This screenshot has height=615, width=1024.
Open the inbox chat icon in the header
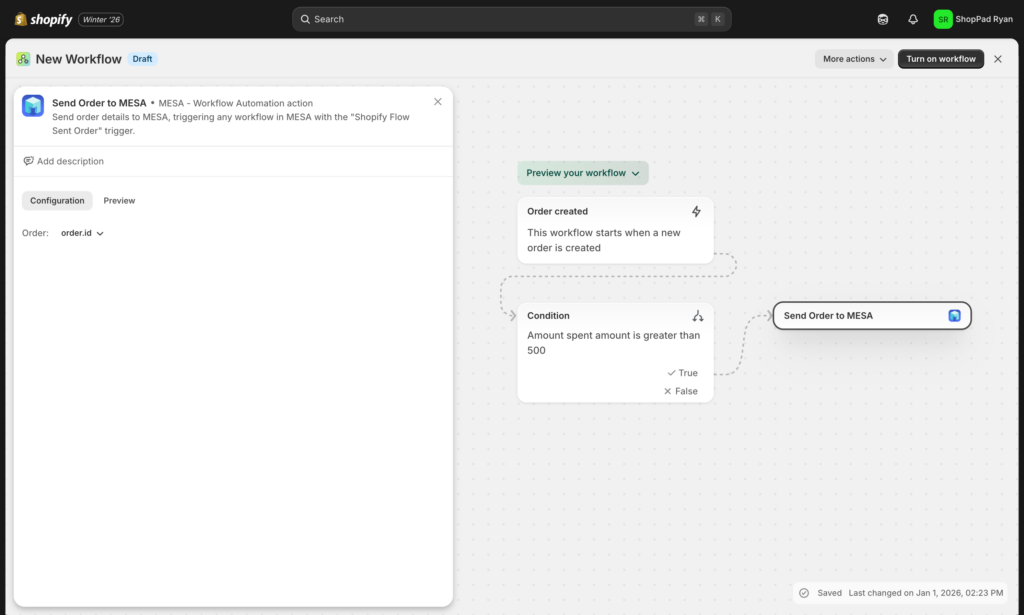pos(881,18)
